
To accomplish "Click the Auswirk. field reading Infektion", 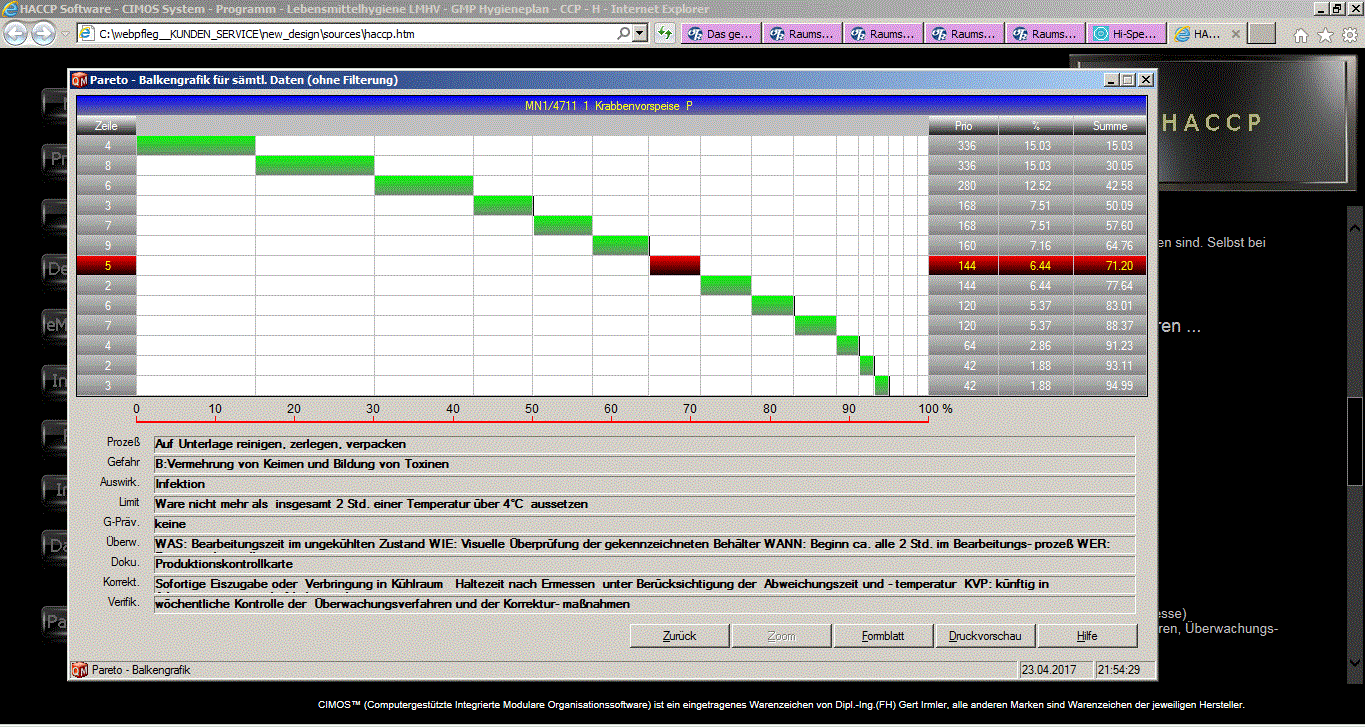I will [x=644, y=484].
